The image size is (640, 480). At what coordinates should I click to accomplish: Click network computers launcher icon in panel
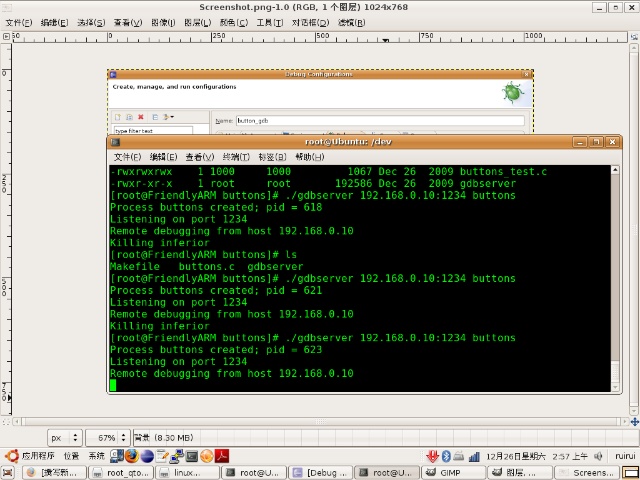click(177, 456)
